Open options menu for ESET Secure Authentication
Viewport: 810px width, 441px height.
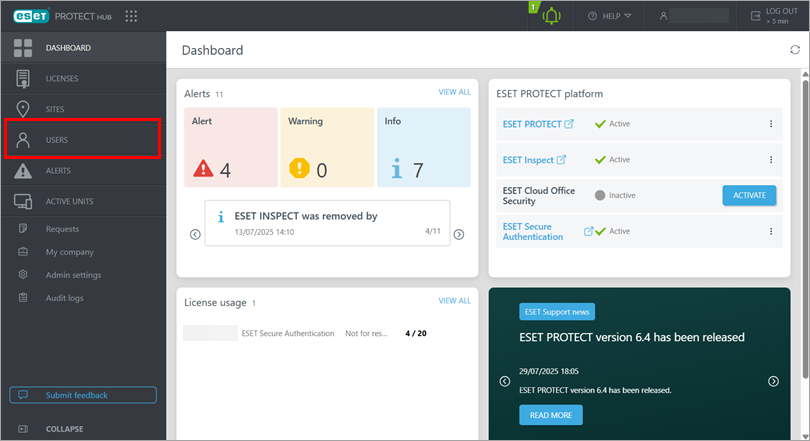click(x=771, y=231)
